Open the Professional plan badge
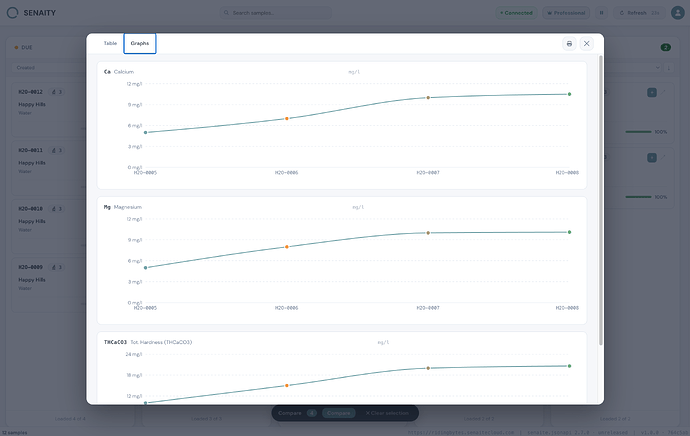Screen dimensions: 690x436 tap(566, 13)
